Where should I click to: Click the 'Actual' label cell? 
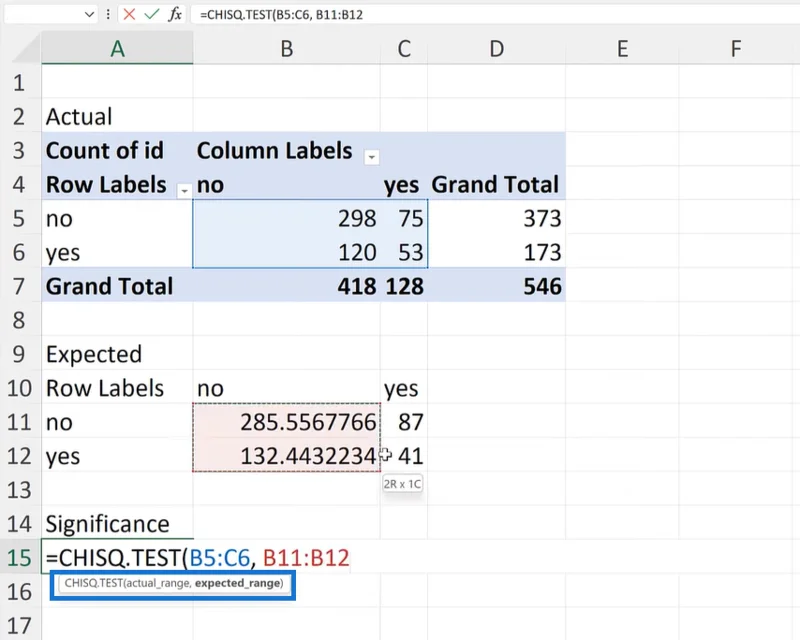[x=117, y=116]
